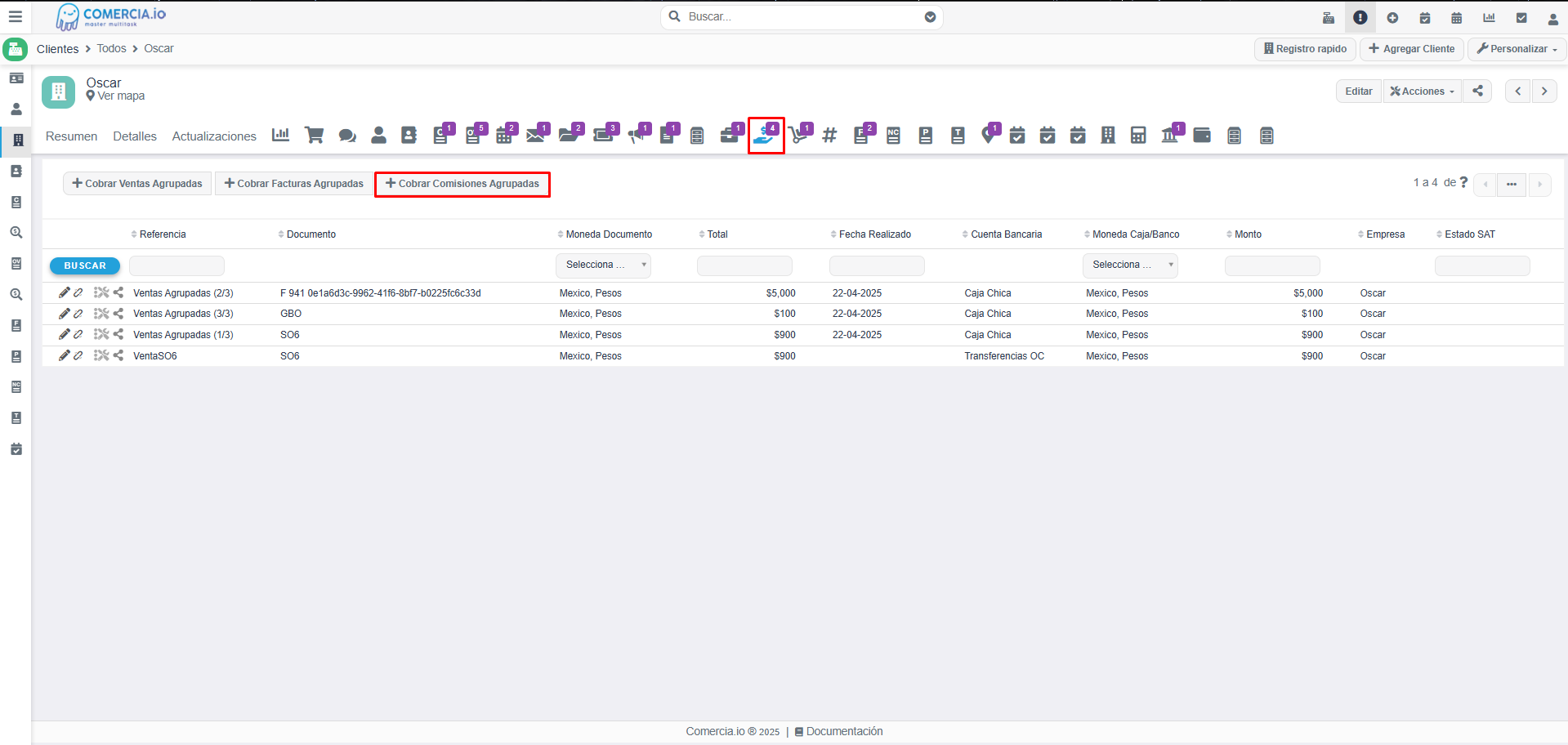Click the pagination ellipsis button
The height and width of the screenshot is (745, 1568).
click(x=1512, y=184)
